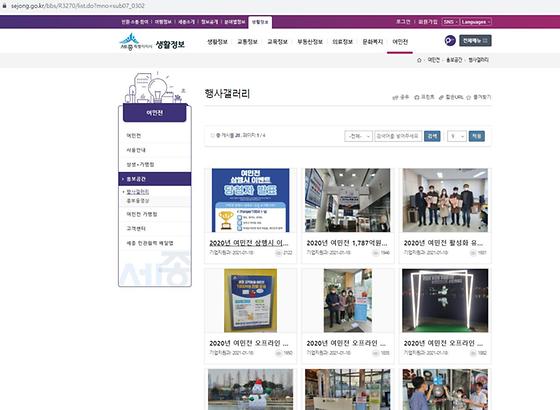Screen dimensions: 560x410
Task: Expand the 홍보공간 sidebar section
Action: [x=155, y=179]
